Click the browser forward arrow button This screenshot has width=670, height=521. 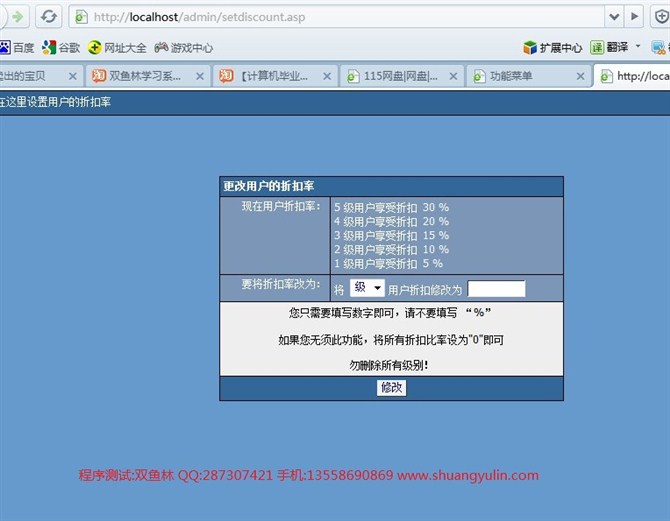point(15,16)
